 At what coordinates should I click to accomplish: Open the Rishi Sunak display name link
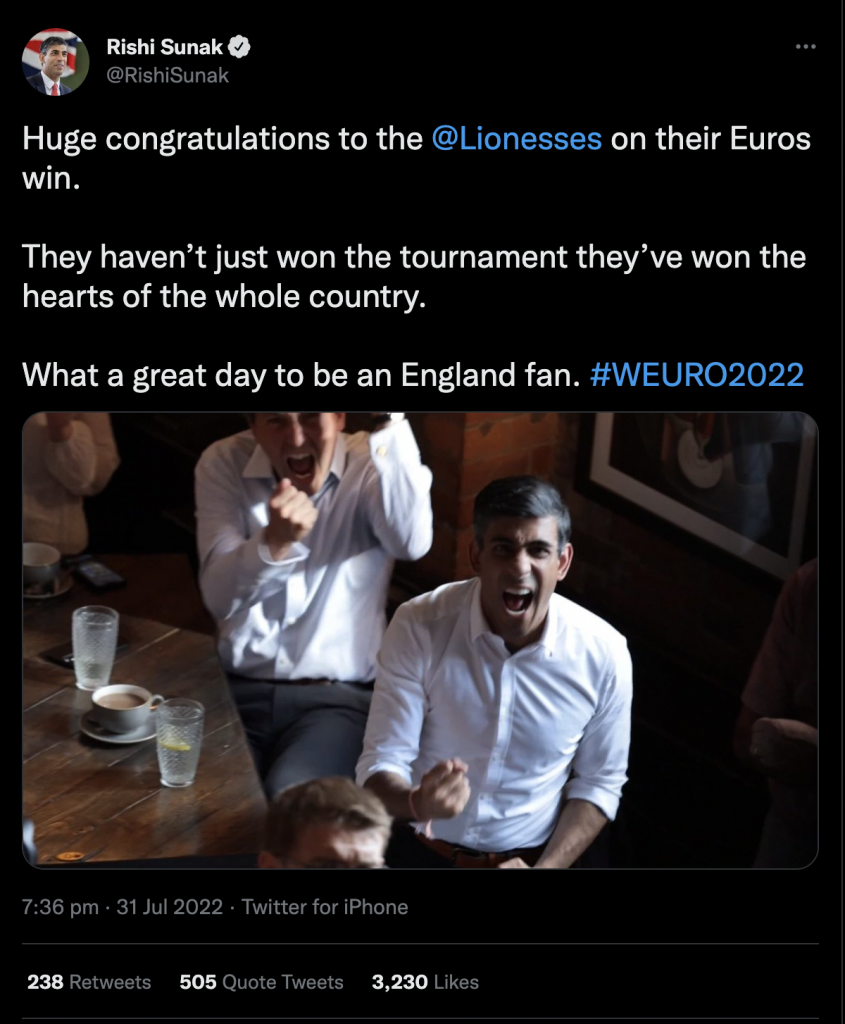(165, 47)
